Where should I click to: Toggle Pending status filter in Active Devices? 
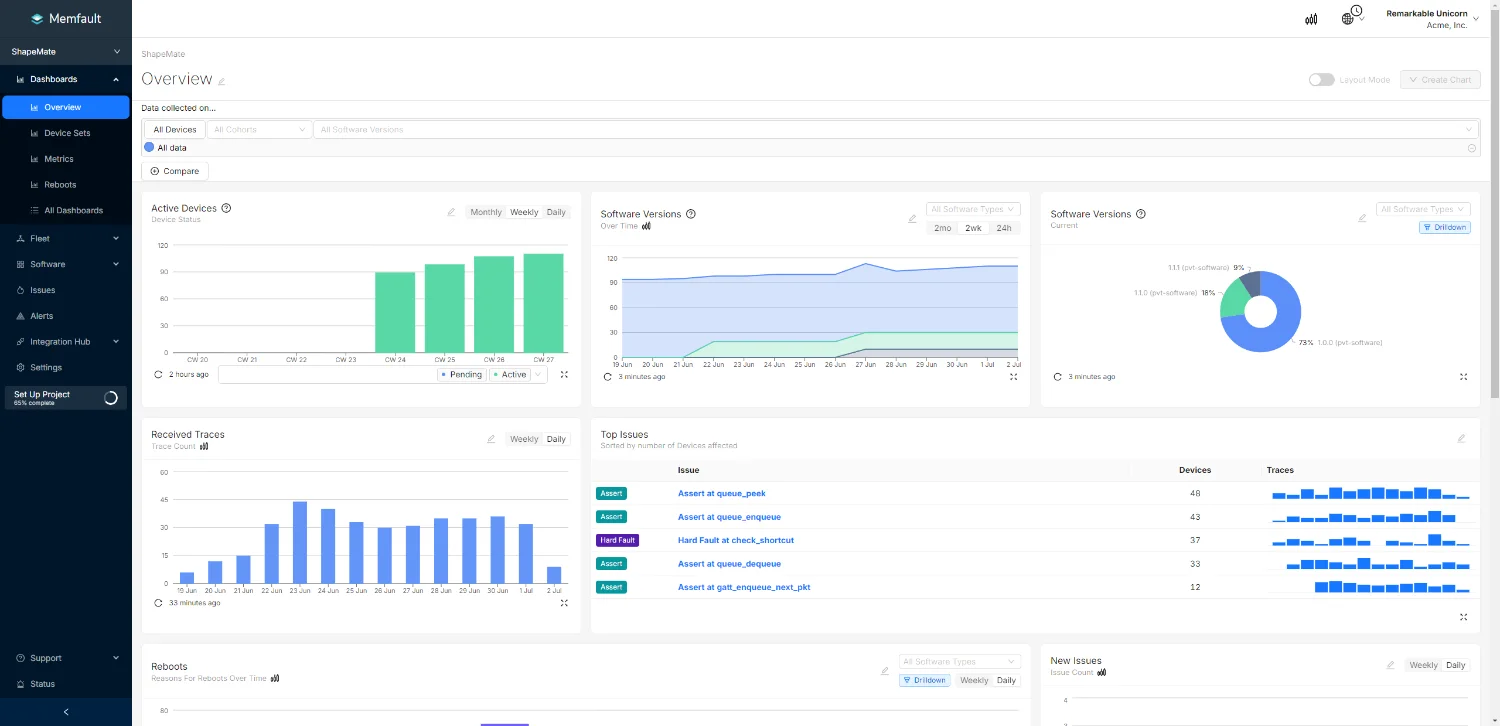tap(462, 375)
